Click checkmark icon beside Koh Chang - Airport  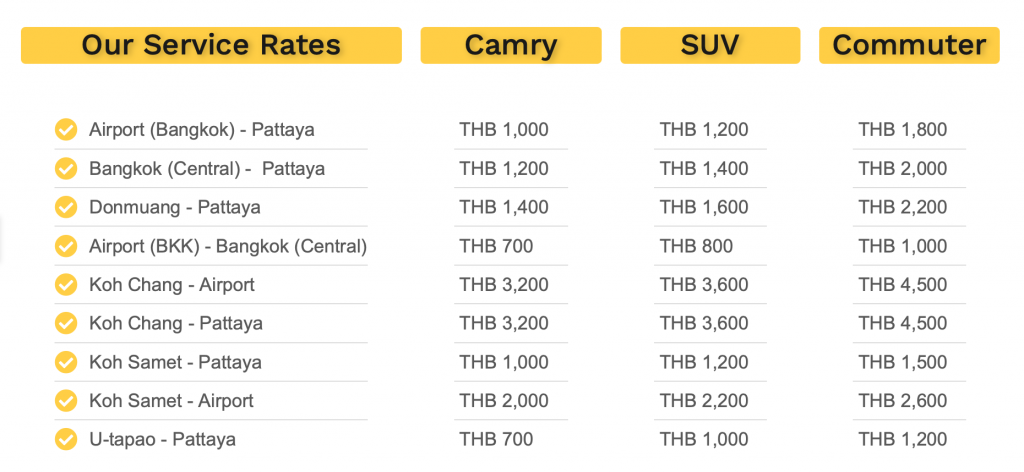click(66, 285)
